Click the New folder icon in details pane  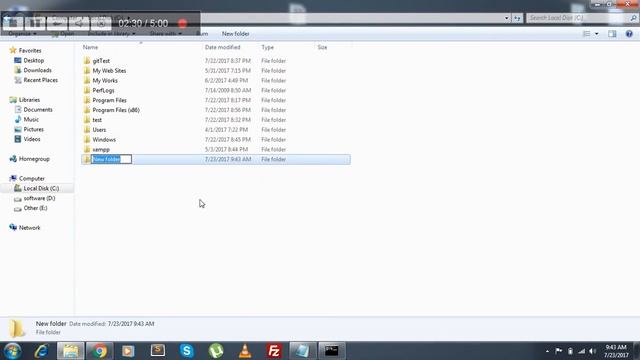pos(17,328)
